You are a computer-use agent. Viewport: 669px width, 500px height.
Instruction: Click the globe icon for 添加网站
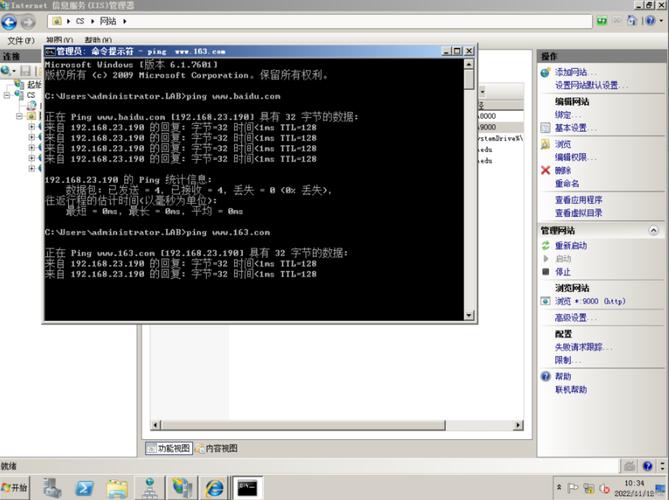click(545, 73)
